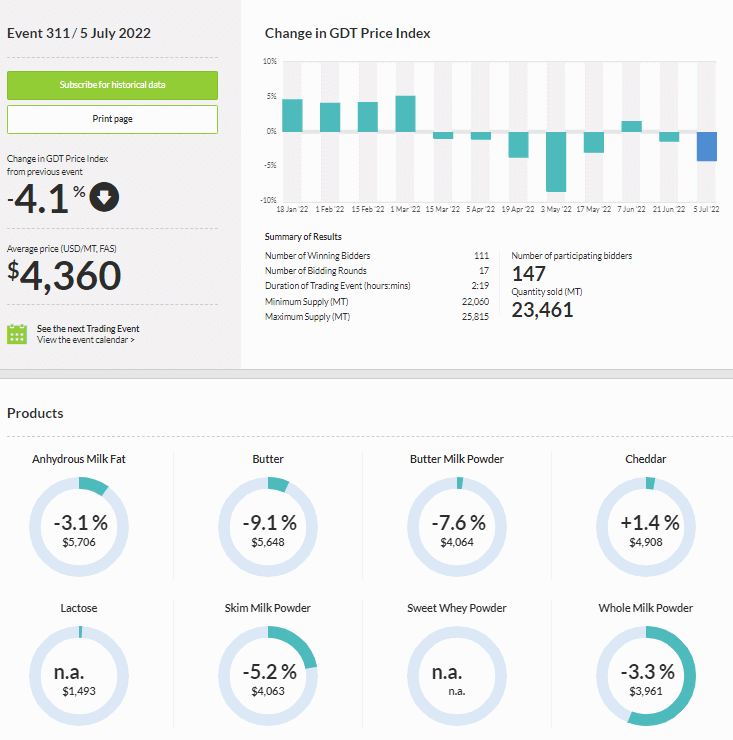Image resolution: width=733 pixels, height=740 pixels.
Task: Click the Products section heading
Action: 35,413
